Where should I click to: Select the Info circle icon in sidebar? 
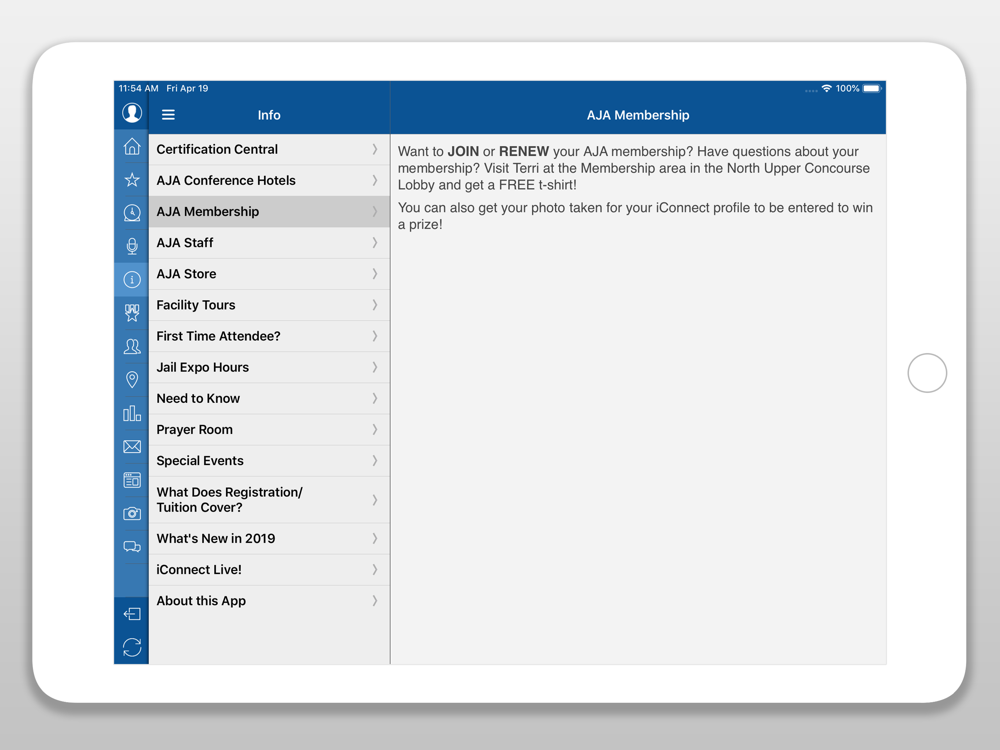tap(132, 279)
